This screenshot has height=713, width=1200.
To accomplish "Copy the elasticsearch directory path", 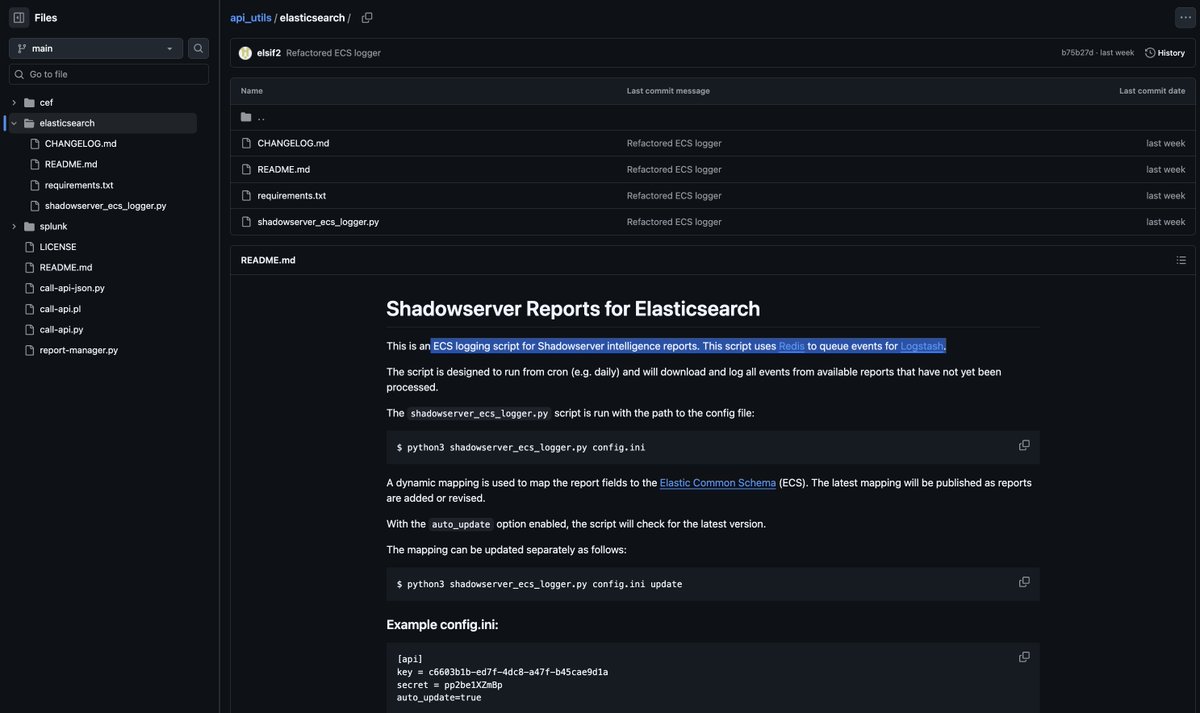I will tap(364, 16).
